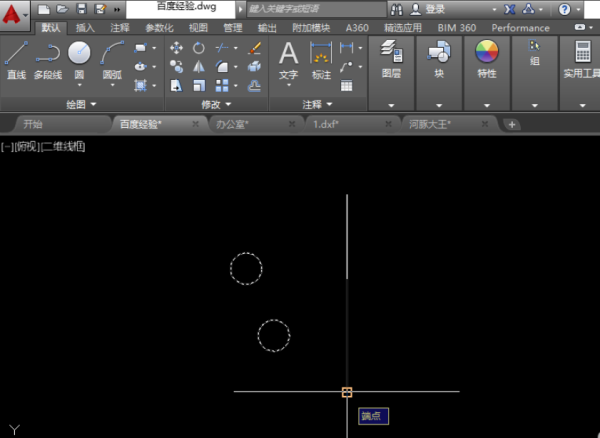Image resolution: width=600 pixels, height=438 pixels.
Task: Open the 块 block panel
Action: [439, 59]
